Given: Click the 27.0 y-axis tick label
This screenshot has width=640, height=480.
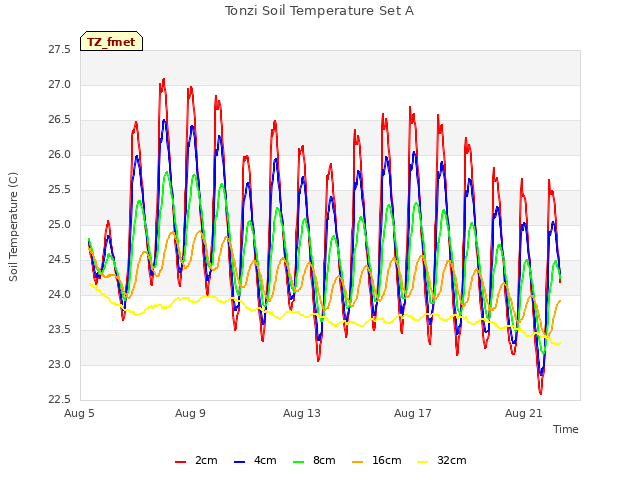Looking at the screenshot, I should point(59,85).
